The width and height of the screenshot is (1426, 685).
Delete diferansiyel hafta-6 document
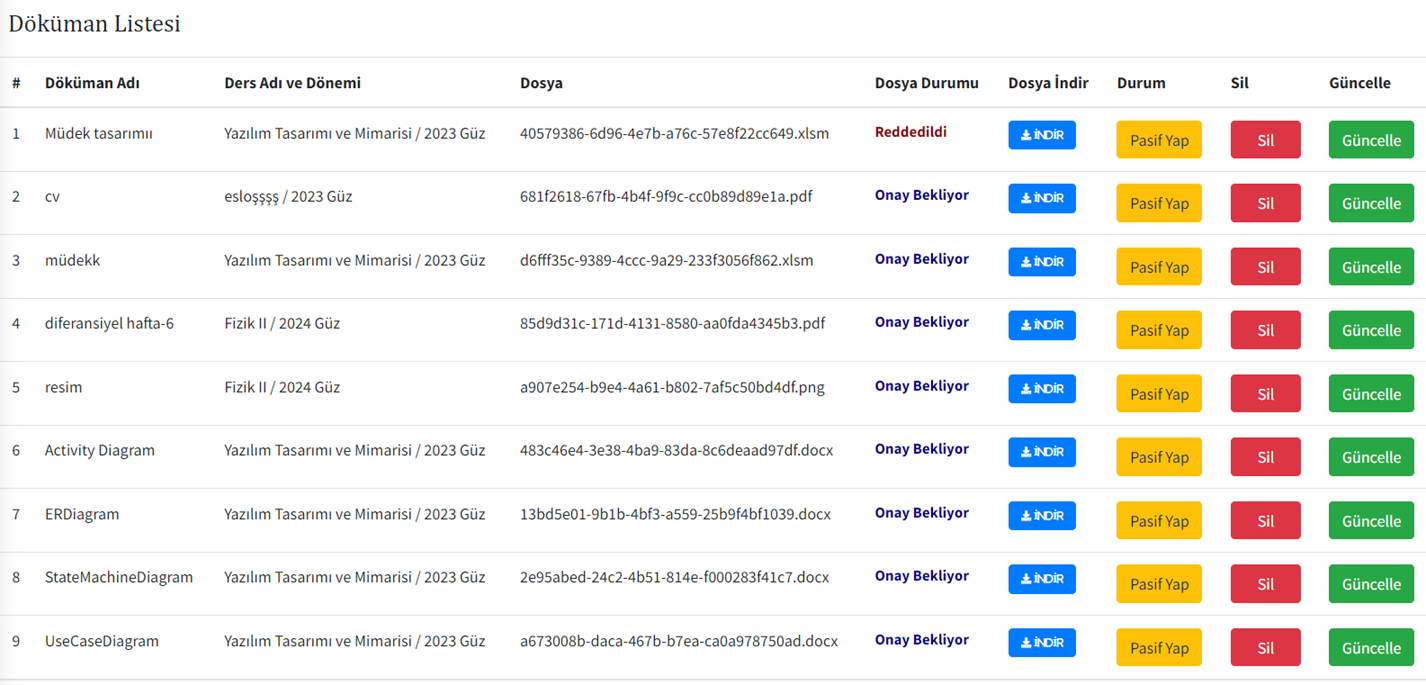(1265, 330)
